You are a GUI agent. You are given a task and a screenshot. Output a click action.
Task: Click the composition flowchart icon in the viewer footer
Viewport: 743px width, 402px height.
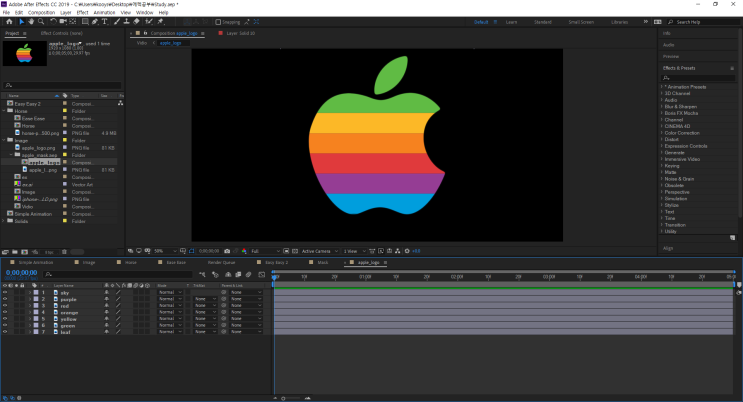(398, 251)
